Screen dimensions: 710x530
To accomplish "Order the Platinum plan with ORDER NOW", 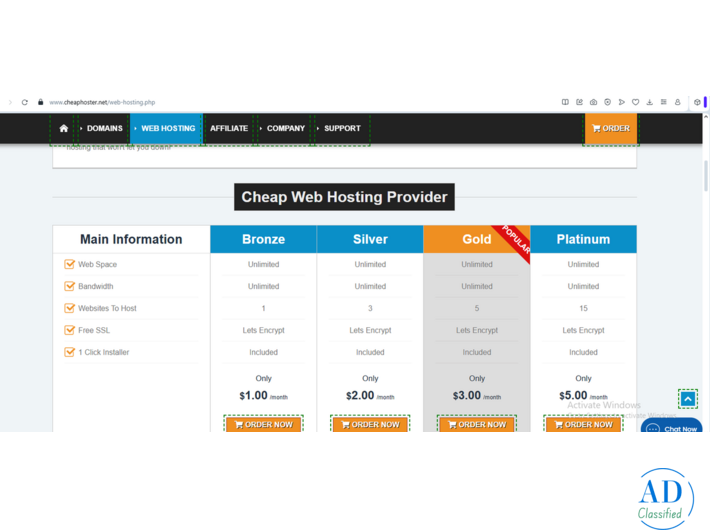I will pos(583,424).
